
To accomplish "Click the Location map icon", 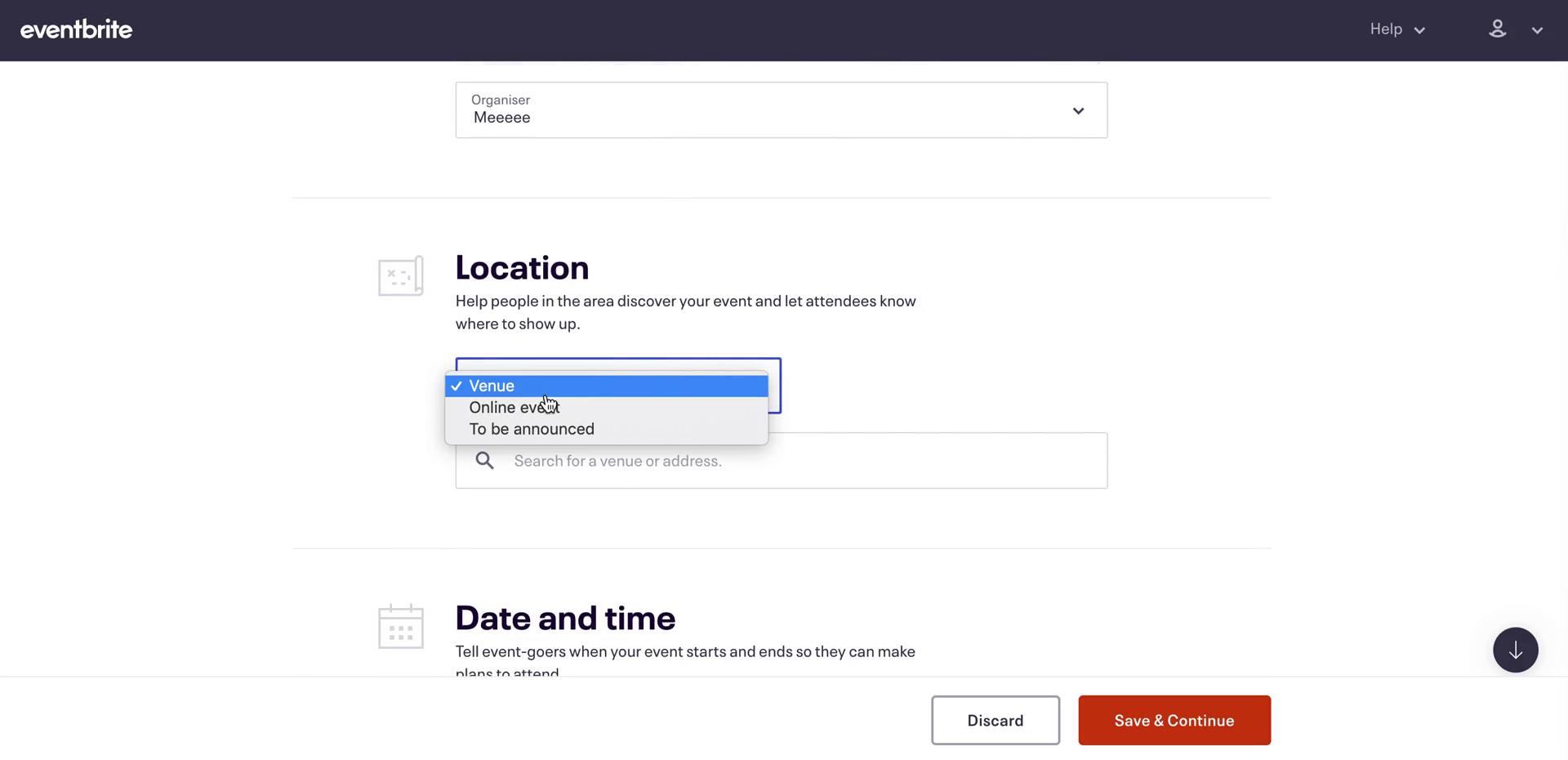I will pos(401,276).
